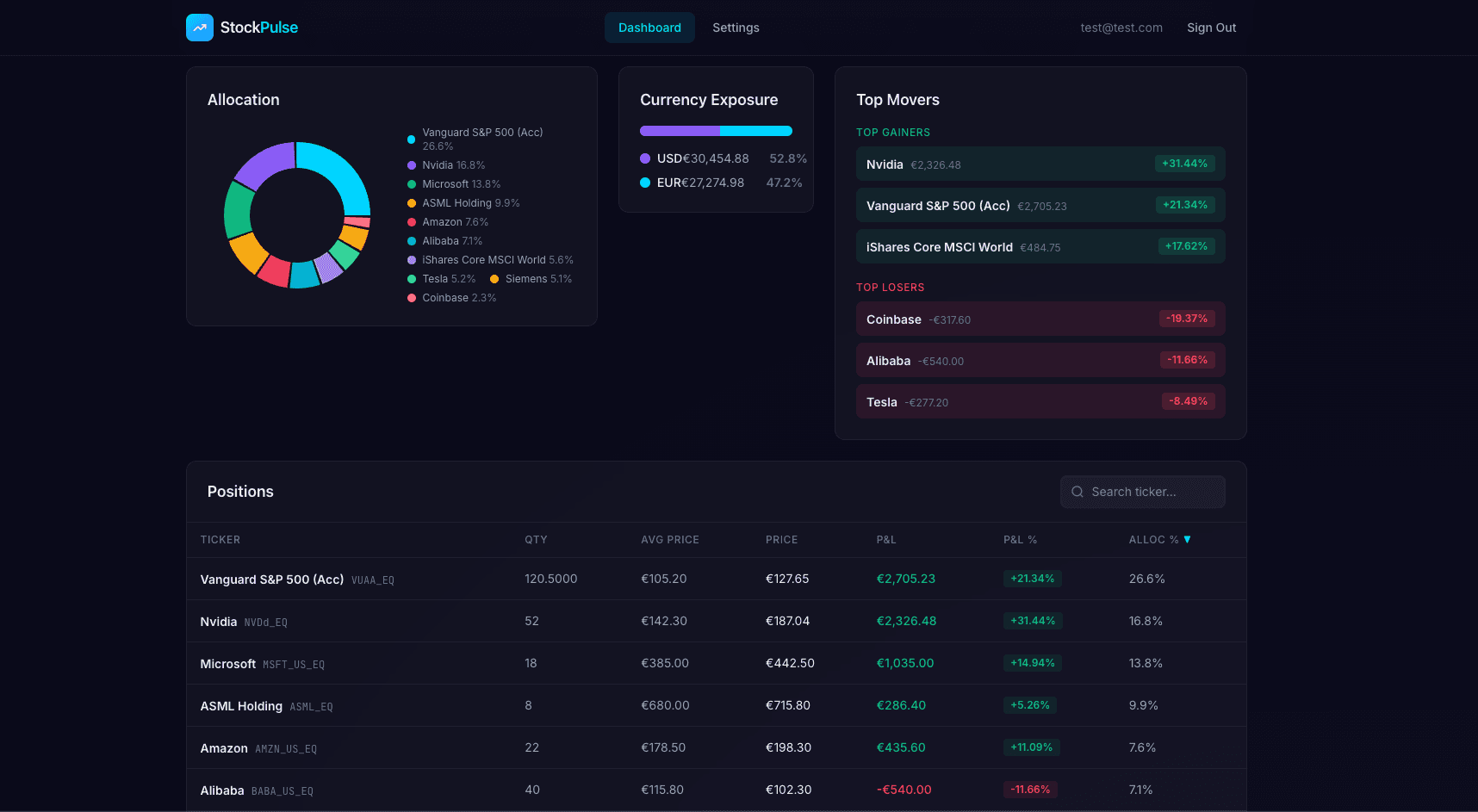The height and width of the screenshot is (812, 1478).
Task: Sort positions by TICKER column
Action: click(220, 540)
